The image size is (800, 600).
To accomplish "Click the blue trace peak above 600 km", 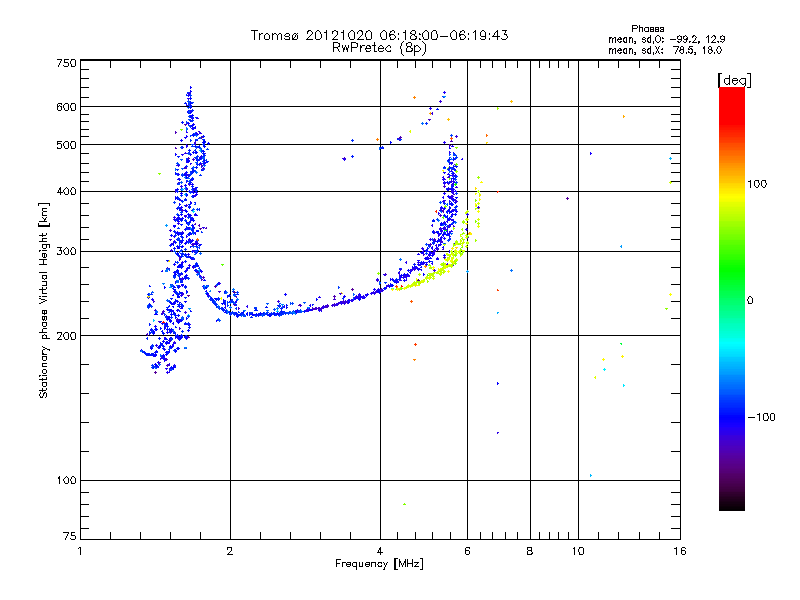I will click(x=190, y=97).
